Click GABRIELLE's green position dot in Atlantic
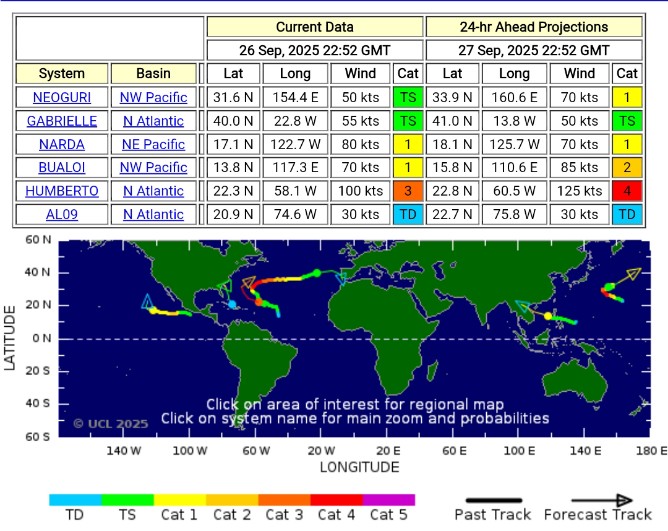This screenshot has width=668, height=531. [317, 273]
